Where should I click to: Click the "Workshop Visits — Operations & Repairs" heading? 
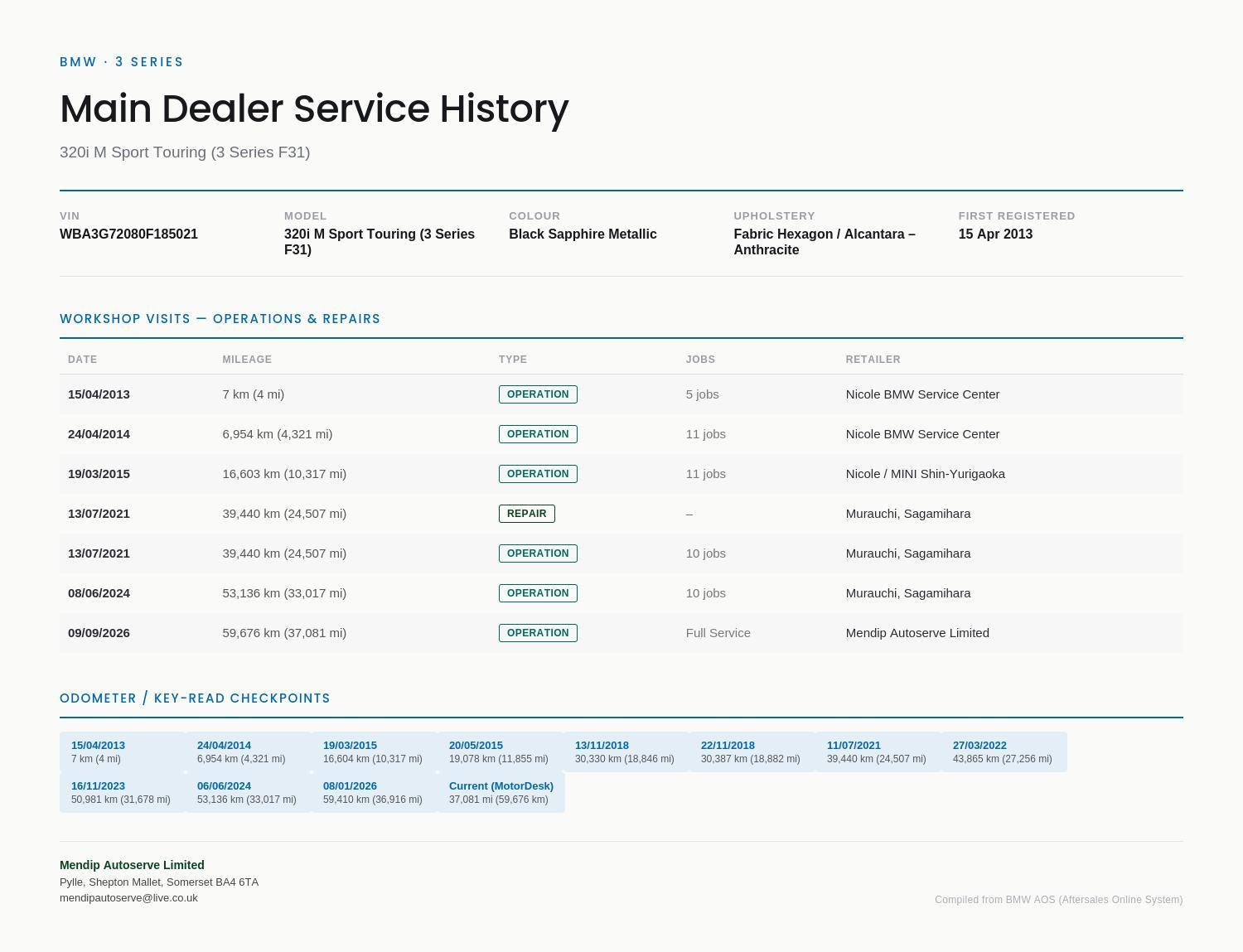(x=220, y=319)
